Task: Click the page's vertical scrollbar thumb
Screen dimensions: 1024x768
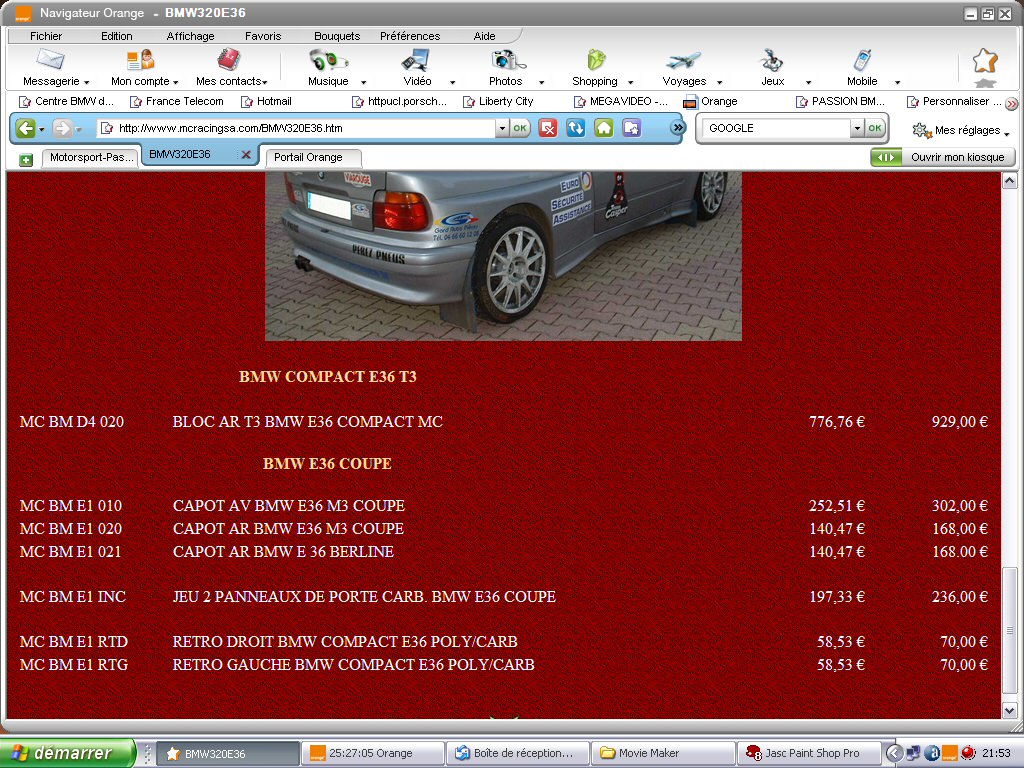Action: [x=1009, y=630]
